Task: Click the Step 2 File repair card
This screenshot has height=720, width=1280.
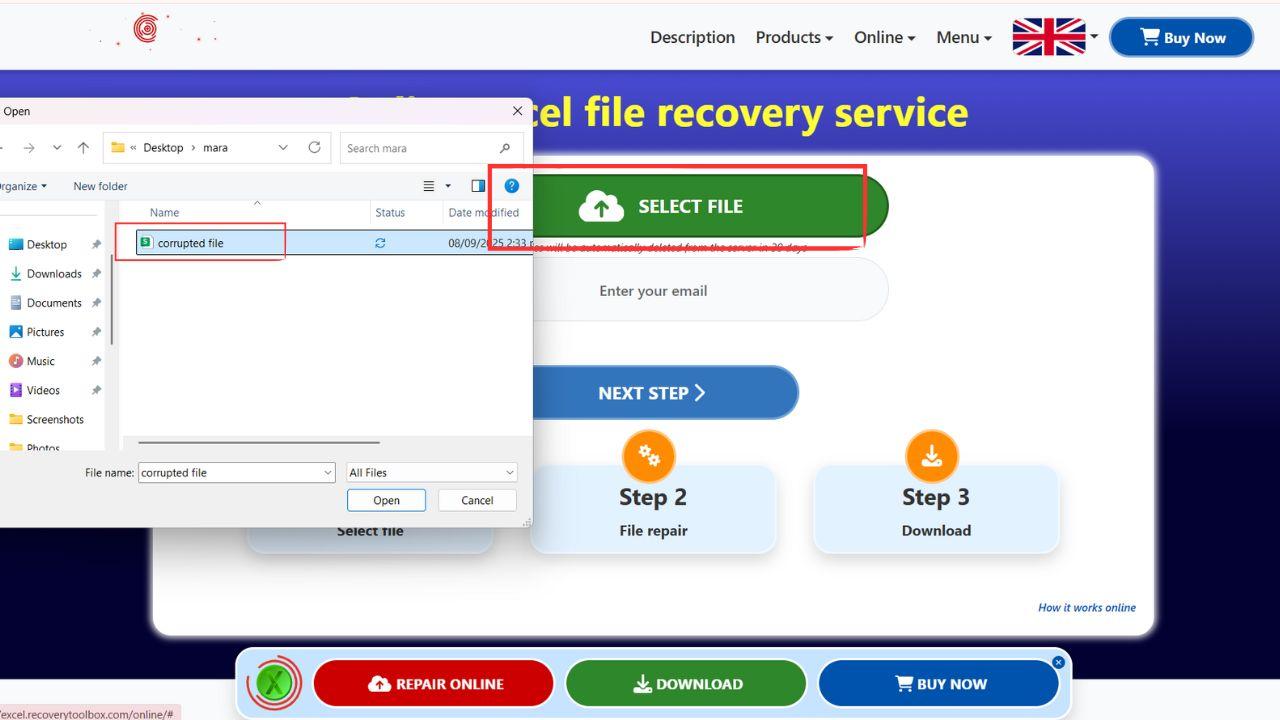Action: (653, 508)
